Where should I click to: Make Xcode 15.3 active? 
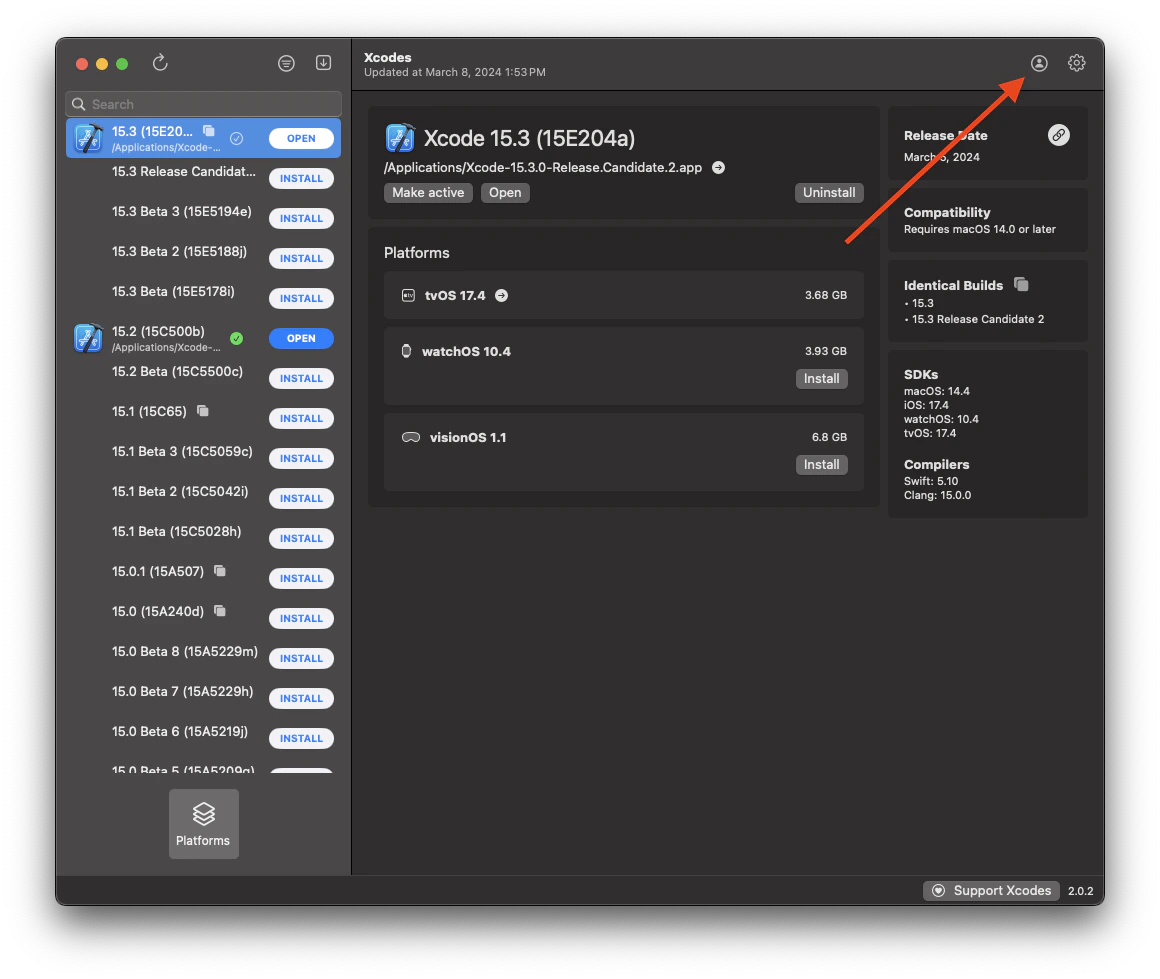click(x=428, y=192)
